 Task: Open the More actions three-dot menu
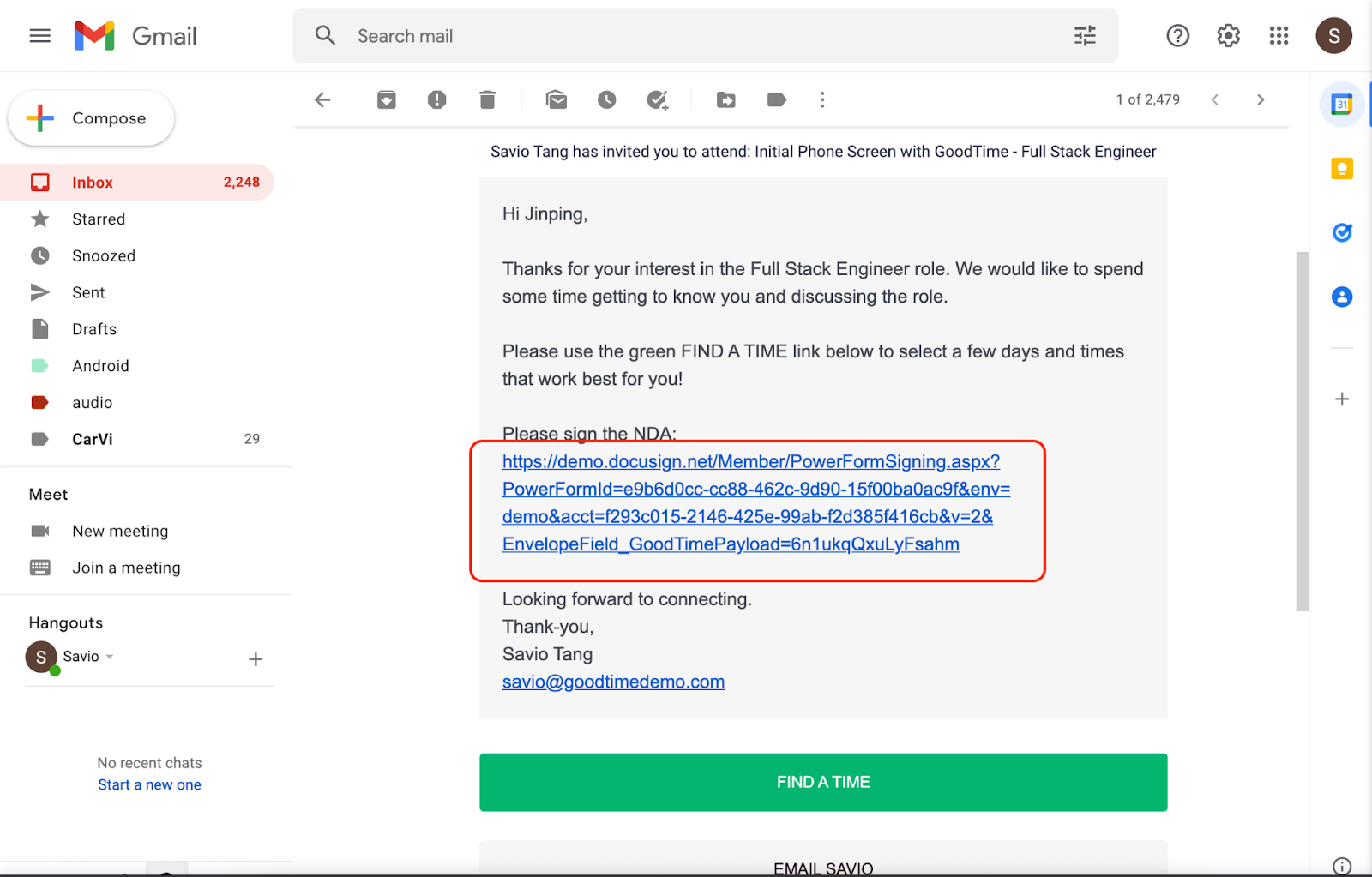tap(822, 100)
